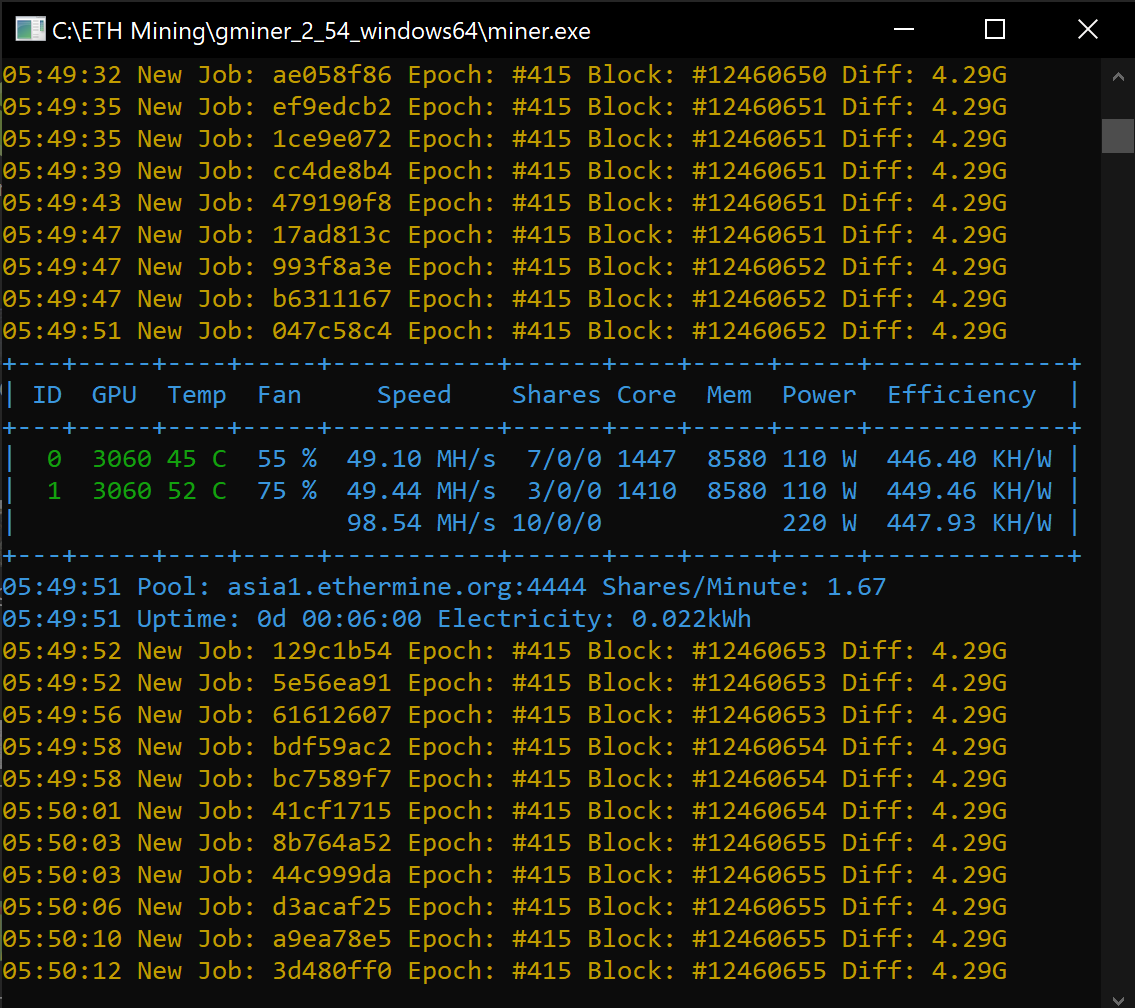Click job hash 993f8a3e
The width and height of the screenshot is (1135, 1008).
click(x=332, y=266)
